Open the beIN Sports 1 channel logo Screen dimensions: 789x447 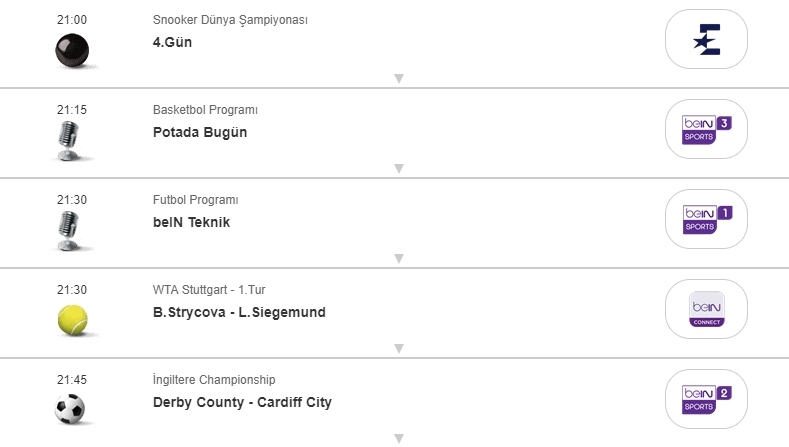click(706, 220)
